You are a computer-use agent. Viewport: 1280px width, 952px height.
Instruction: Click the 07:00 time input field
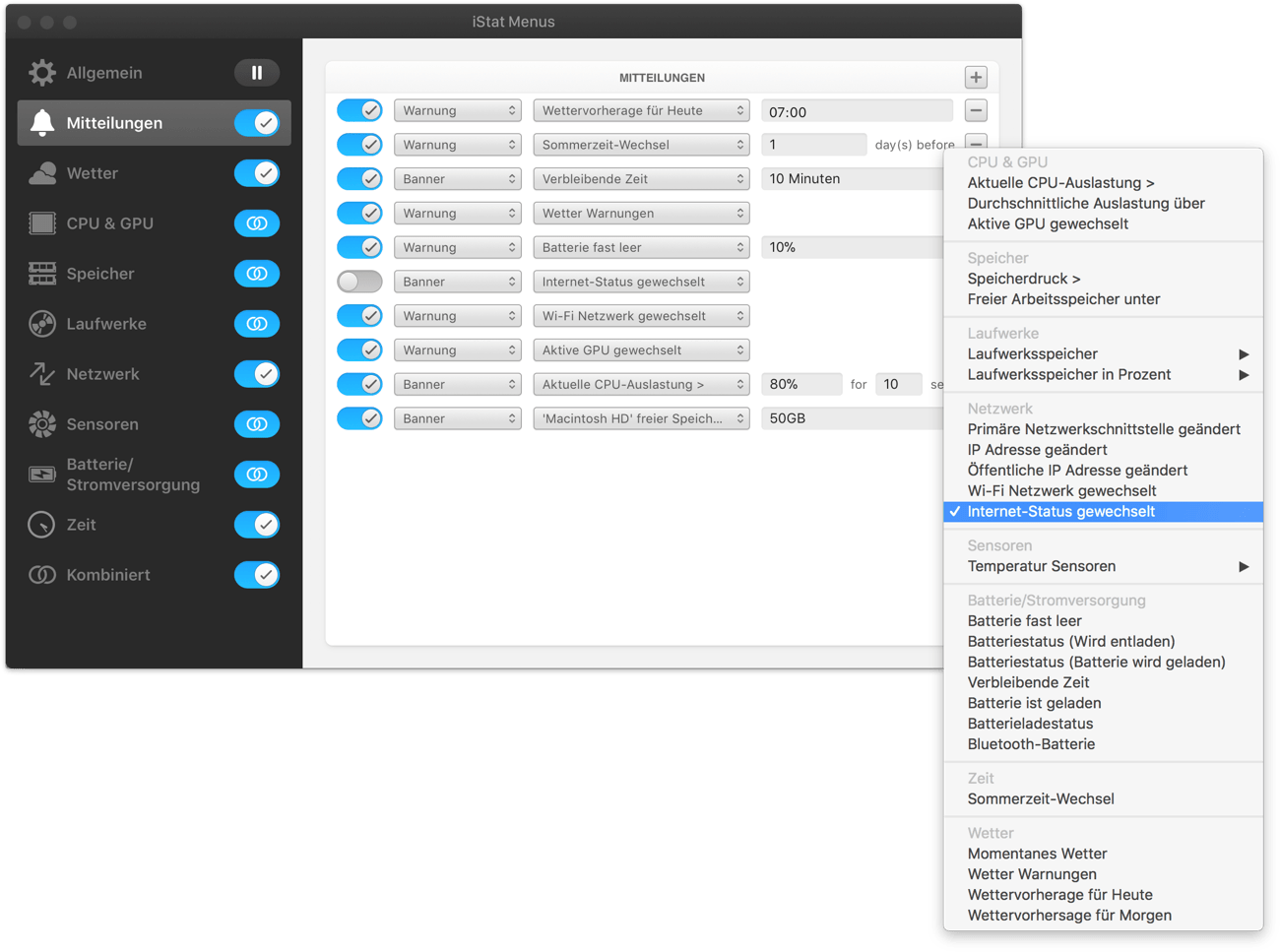click(856, 111)
